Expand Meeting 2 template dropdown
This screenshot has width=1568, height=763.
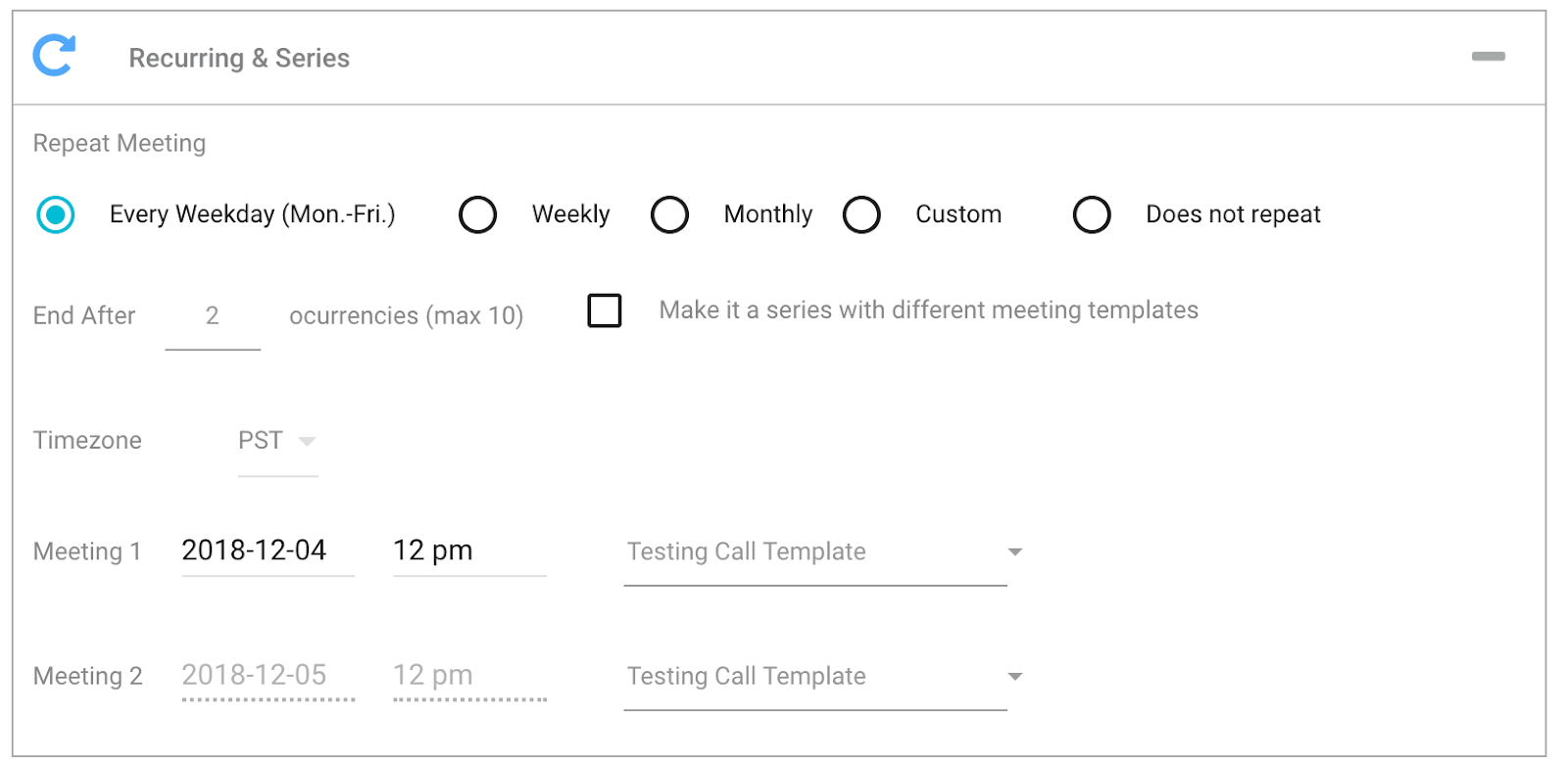(1014, 677)
